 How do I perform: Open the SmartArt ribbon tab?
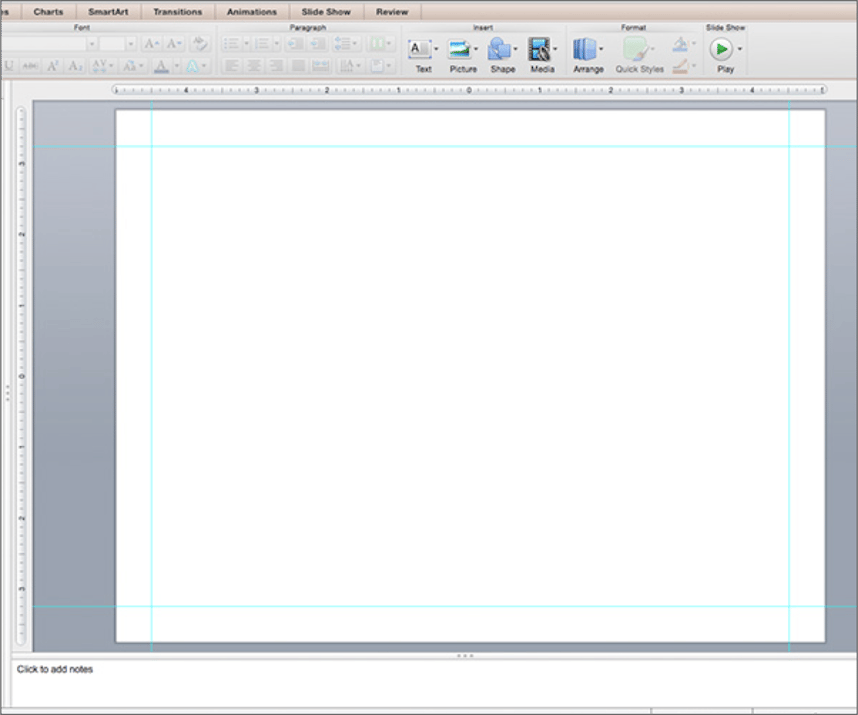[x=108, y=11]
